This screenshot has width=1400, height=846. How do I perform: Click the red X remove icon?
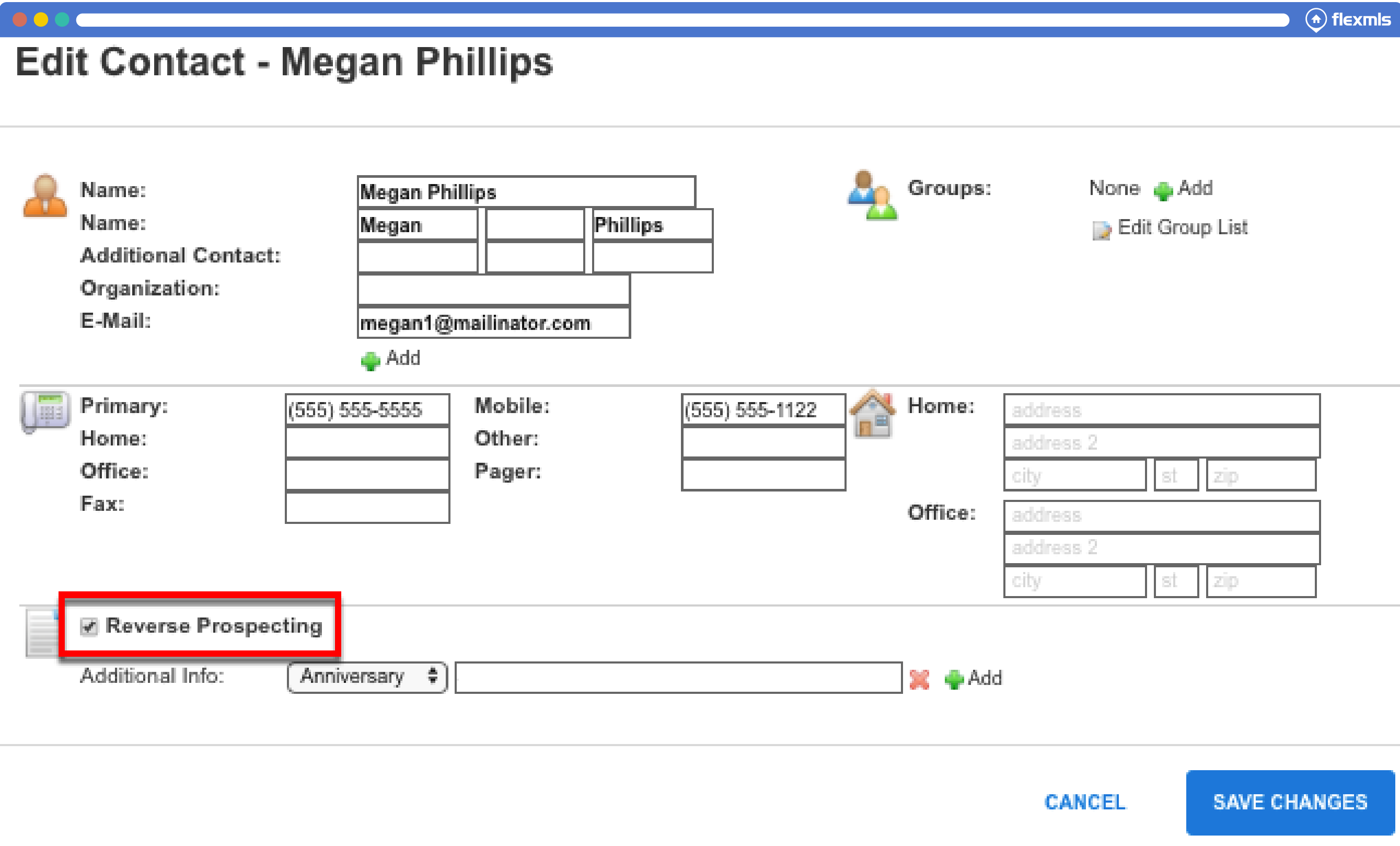click(x=919, y=679)
